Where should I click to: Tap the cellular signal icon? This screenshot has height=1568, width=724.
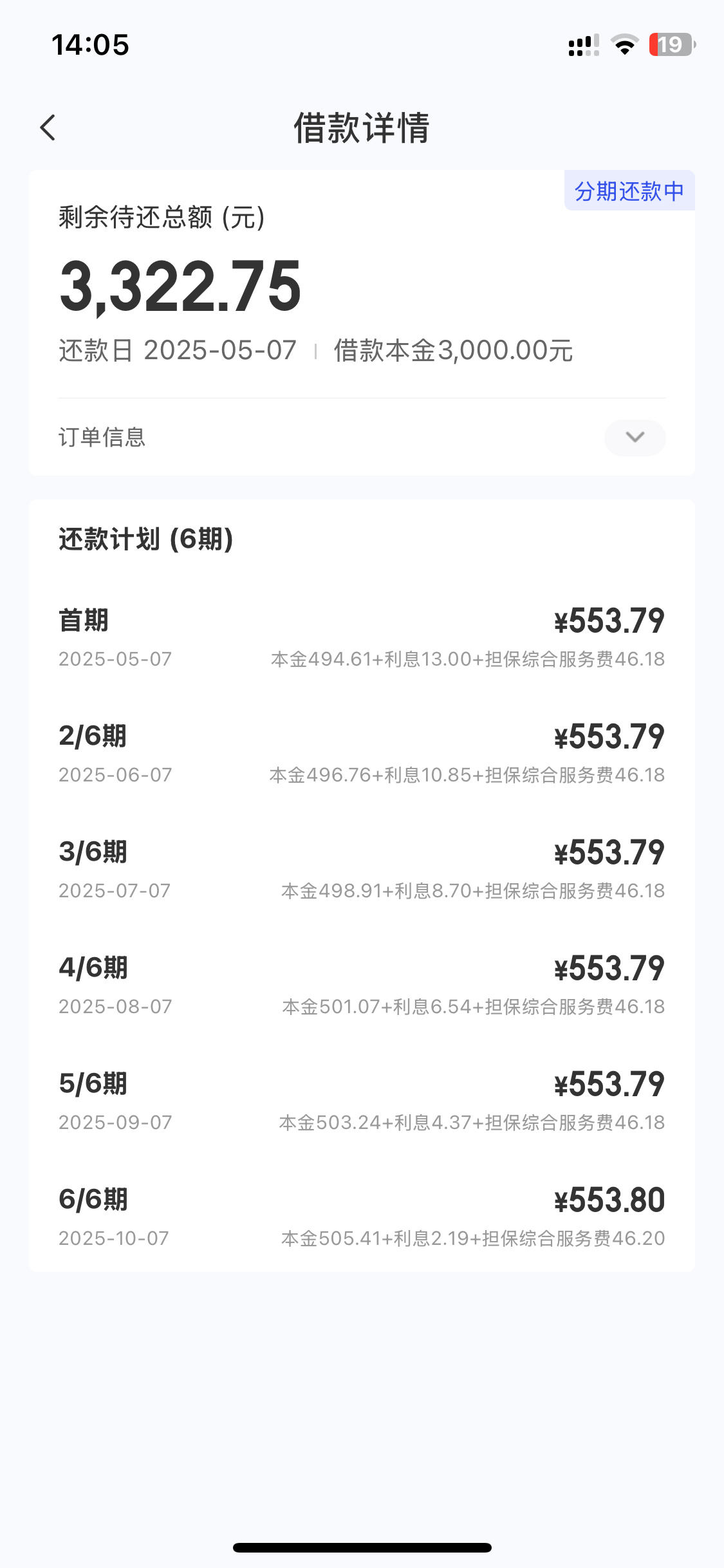584,45
